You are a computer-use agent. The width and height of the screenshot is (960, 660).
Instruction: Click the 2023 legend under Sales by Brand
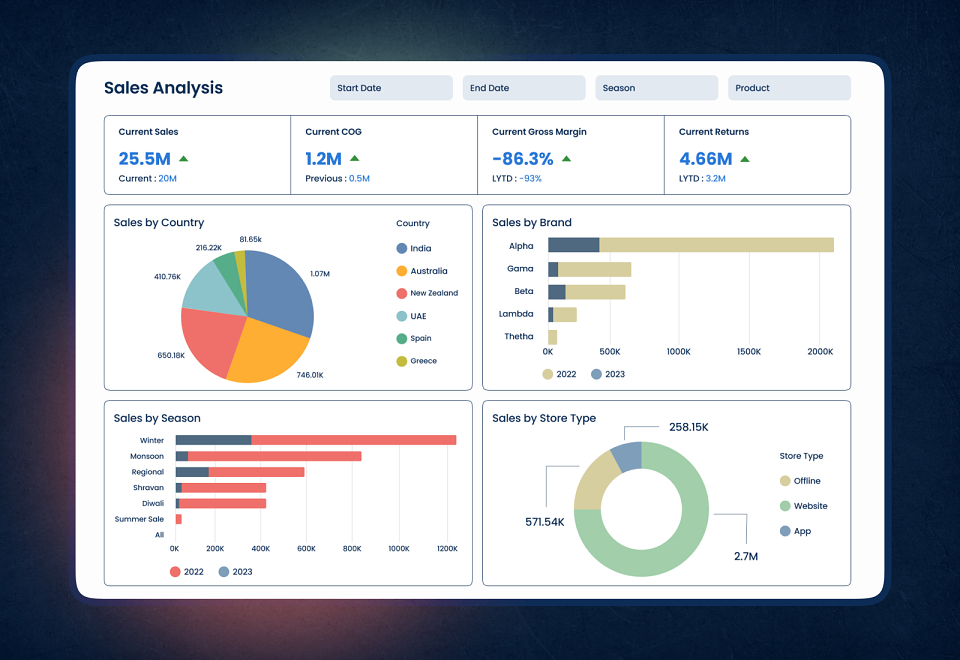pos(608,374)
